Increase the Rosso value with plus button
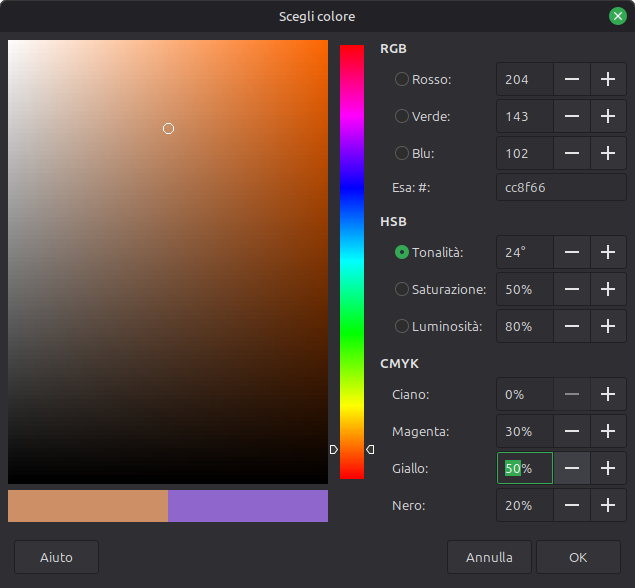 tap(607, 79)
